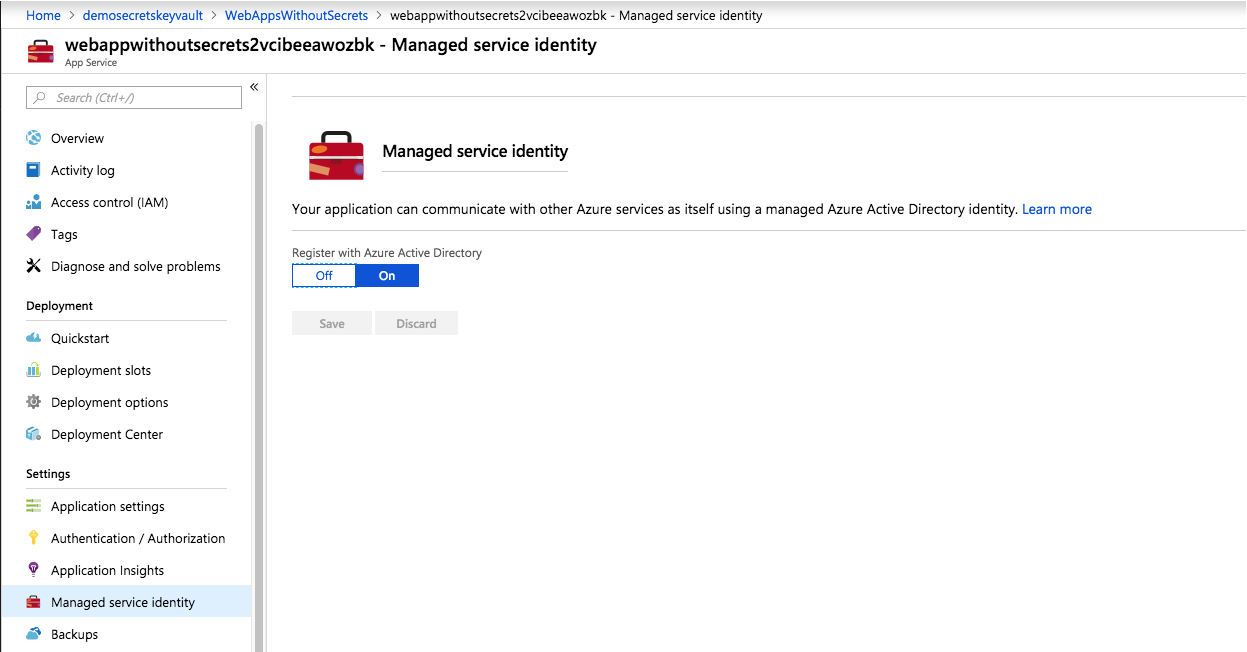
Task: Switch Register with Azure AD to On
Action: tap(387, 276)
